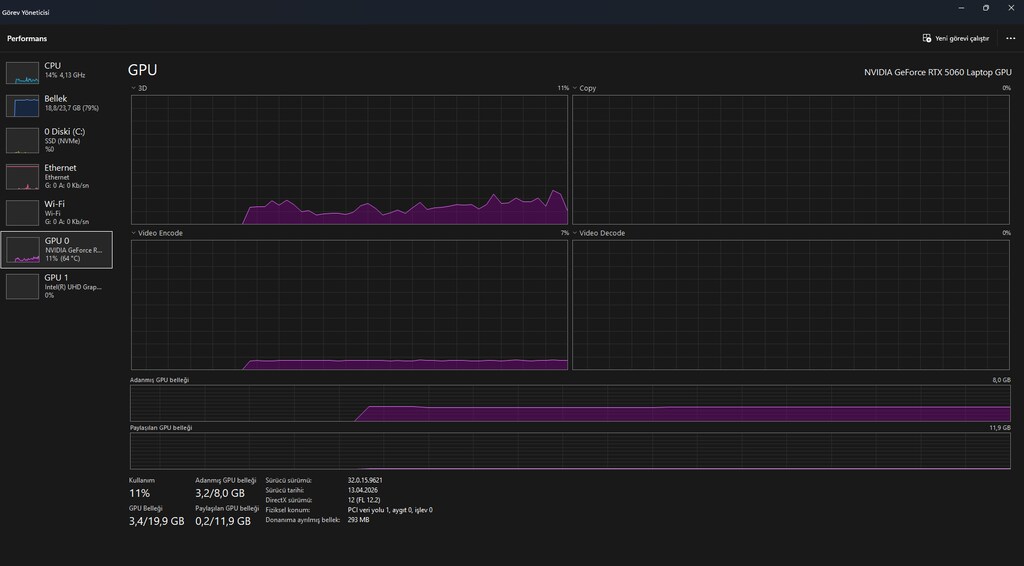1024x566 pixels.
Task: Click the Bellek mini graph thumbnail
Action: click(x=22, y=106)
